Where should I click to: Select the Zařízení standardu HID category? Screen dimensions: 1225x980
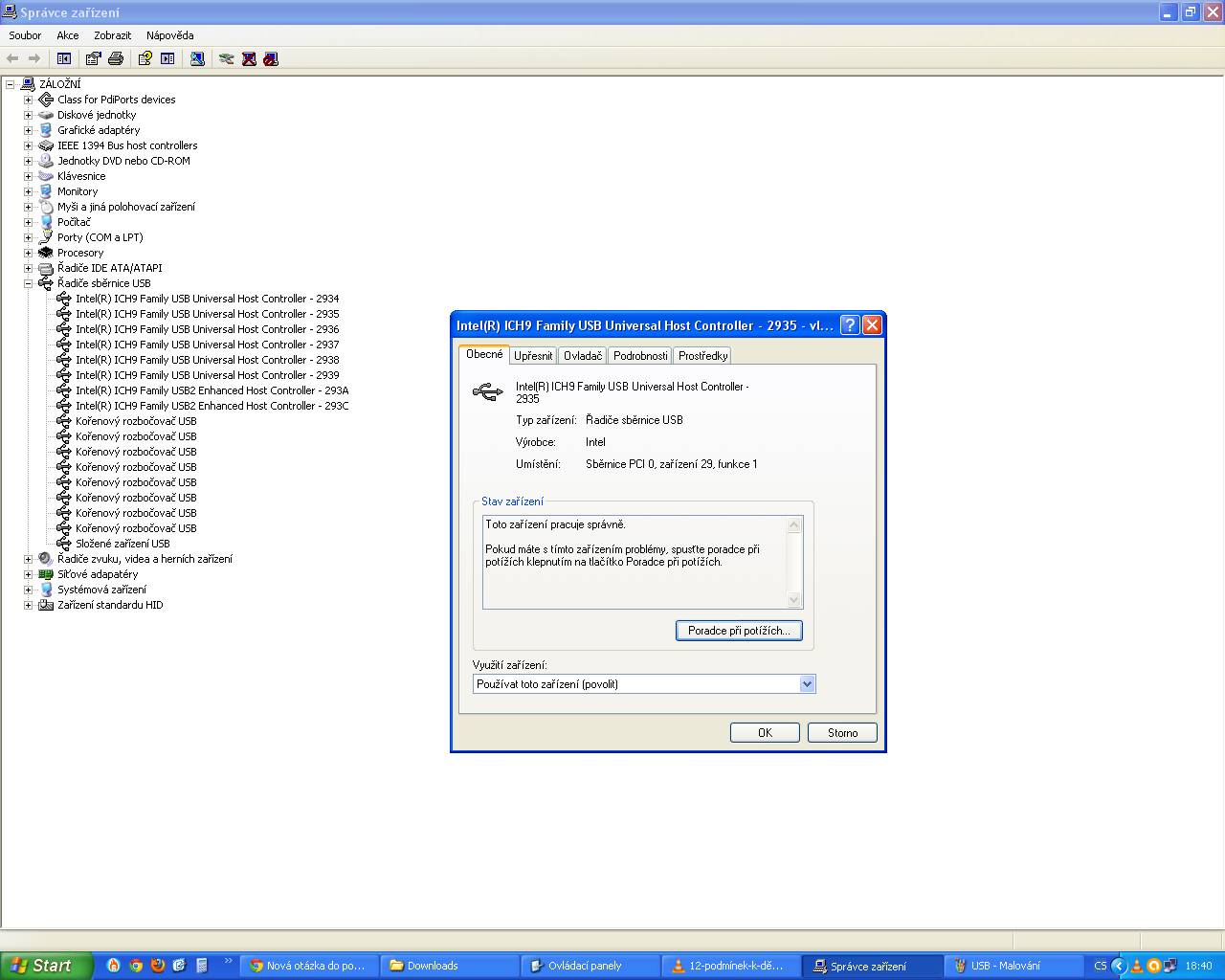click(x=110, y=605)
